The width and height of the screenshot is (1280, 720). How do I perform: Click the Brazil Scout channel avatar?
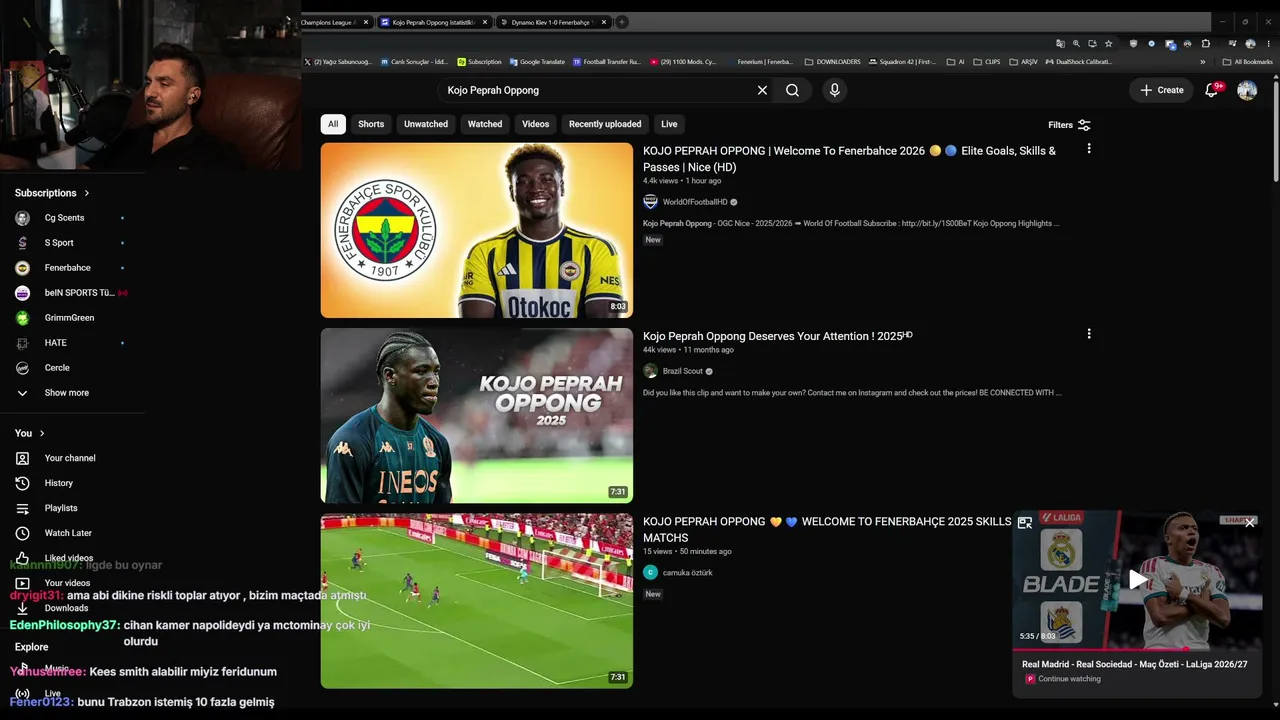coord(650,371)
